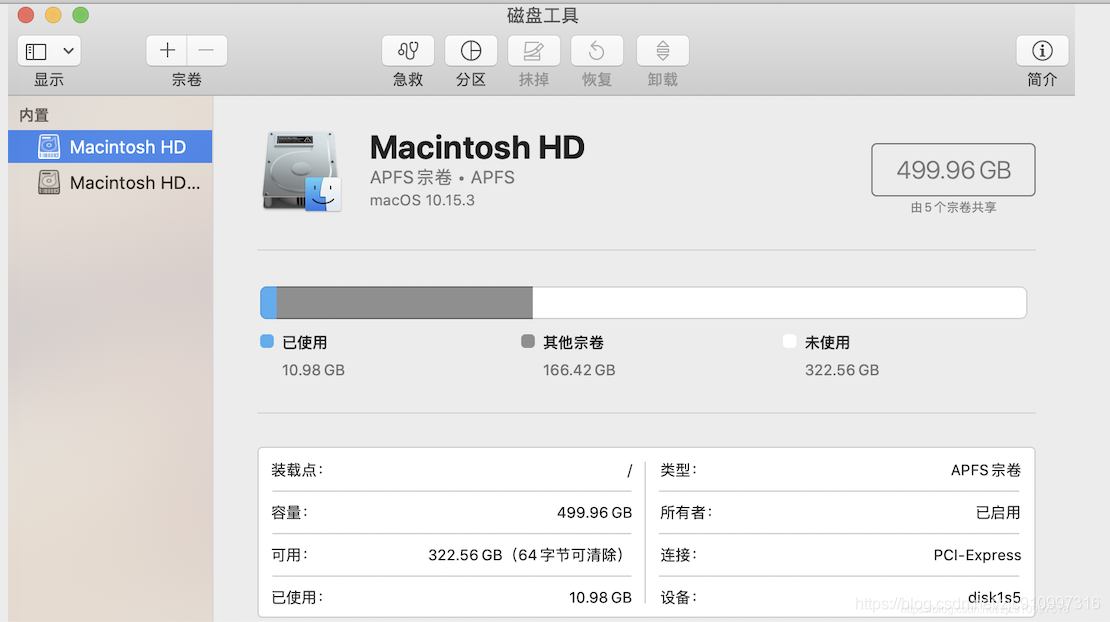The width and height of the screenshot is (1110, 622).
Task: Click the "APFS 宗卷 • APFS" subtitle
Action: [x=442, y=178]
